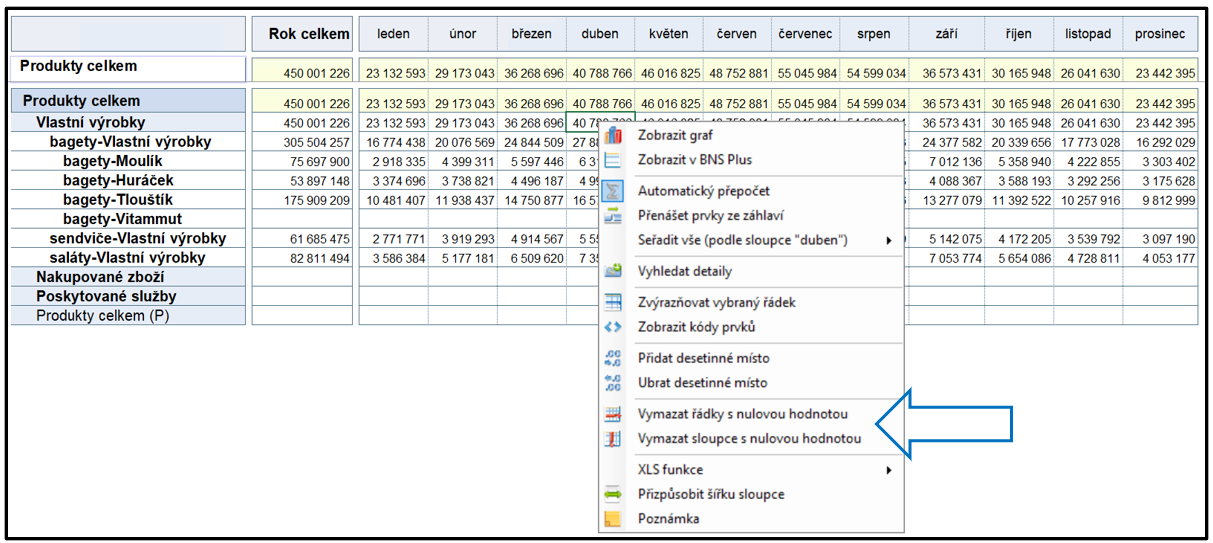Click the angle brackets icon for Zobrazit kódy prvků
1213x543 pixels.
click(613, 327)
